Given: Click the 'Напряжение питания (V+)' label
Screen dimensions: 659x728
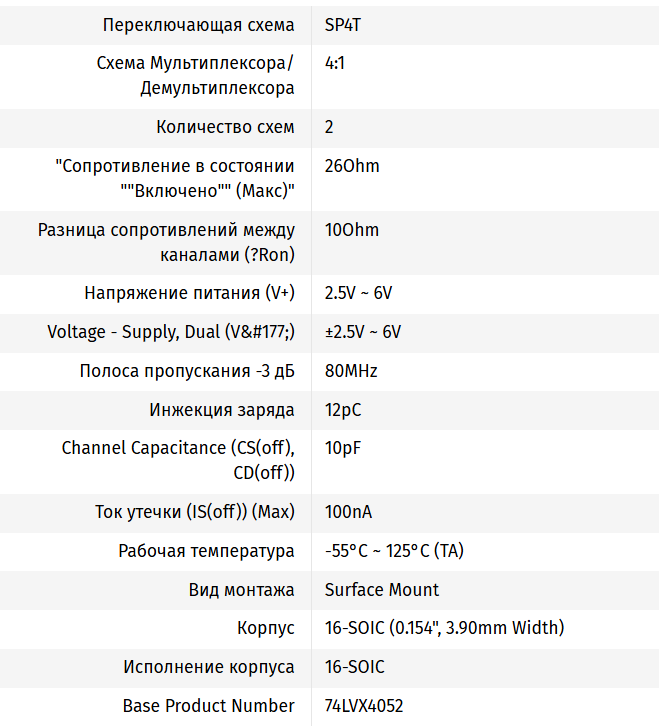Looking at the screenshot, I should [x=189, y=294].
